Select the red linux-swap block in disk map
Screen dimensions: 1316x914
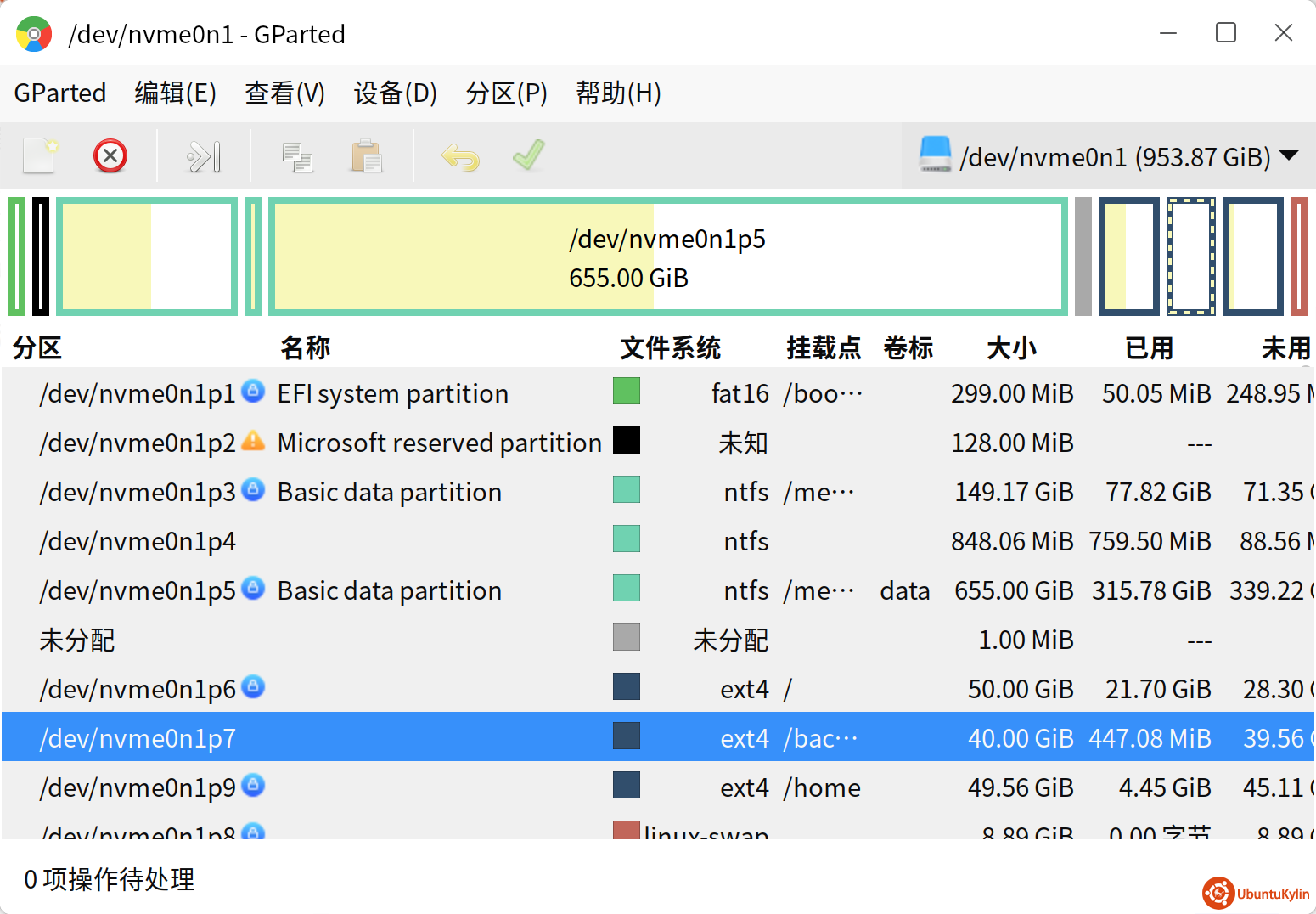pyautogui.click(x=1299, y=257)
